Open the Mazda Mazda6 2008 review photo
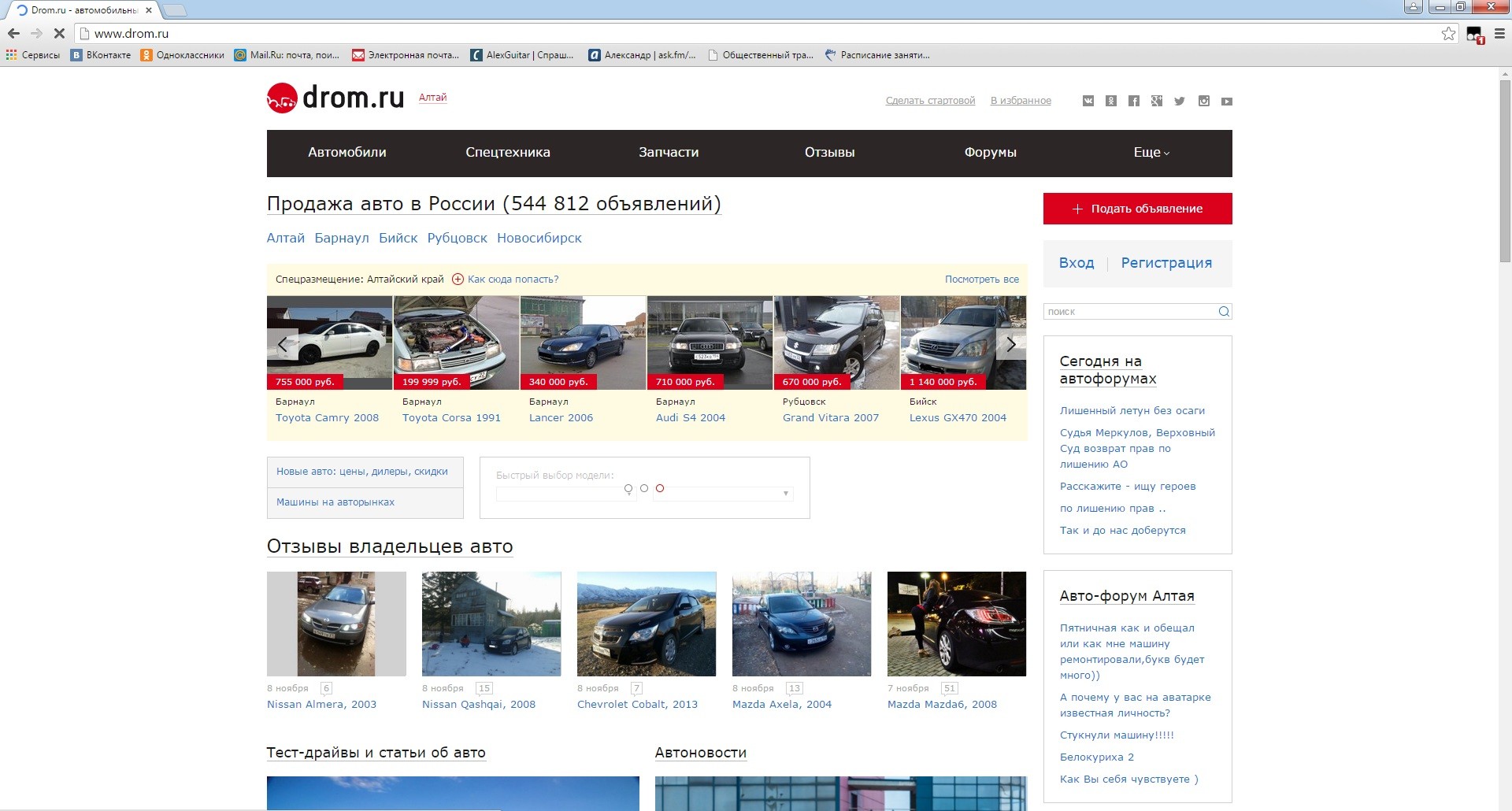Screen dimensions: 1512x811 point(957,624)
